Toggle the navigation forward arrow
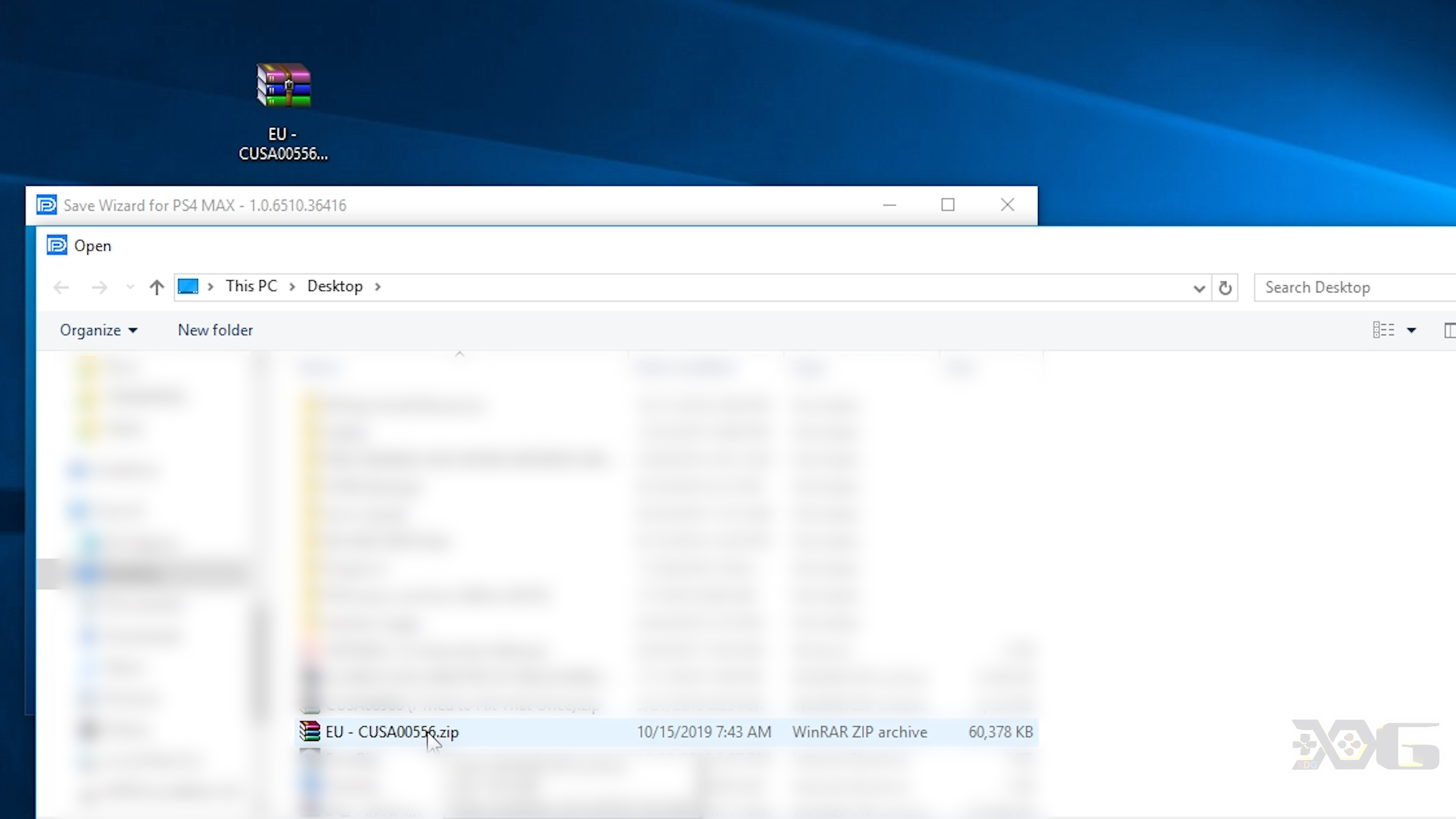The width and height of the screenshot is (1456, 819). tap(98, 287)
